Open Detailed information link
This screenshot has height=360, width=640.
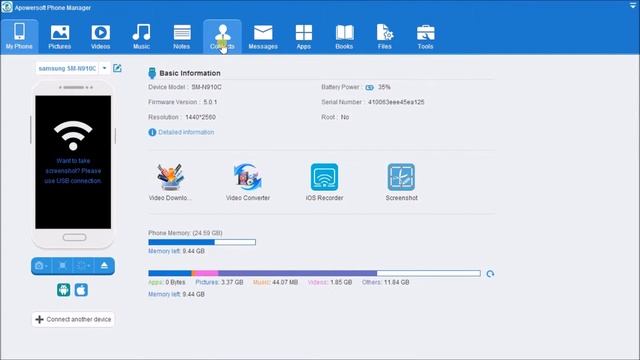pyautogui.click(x=186, y=132)
